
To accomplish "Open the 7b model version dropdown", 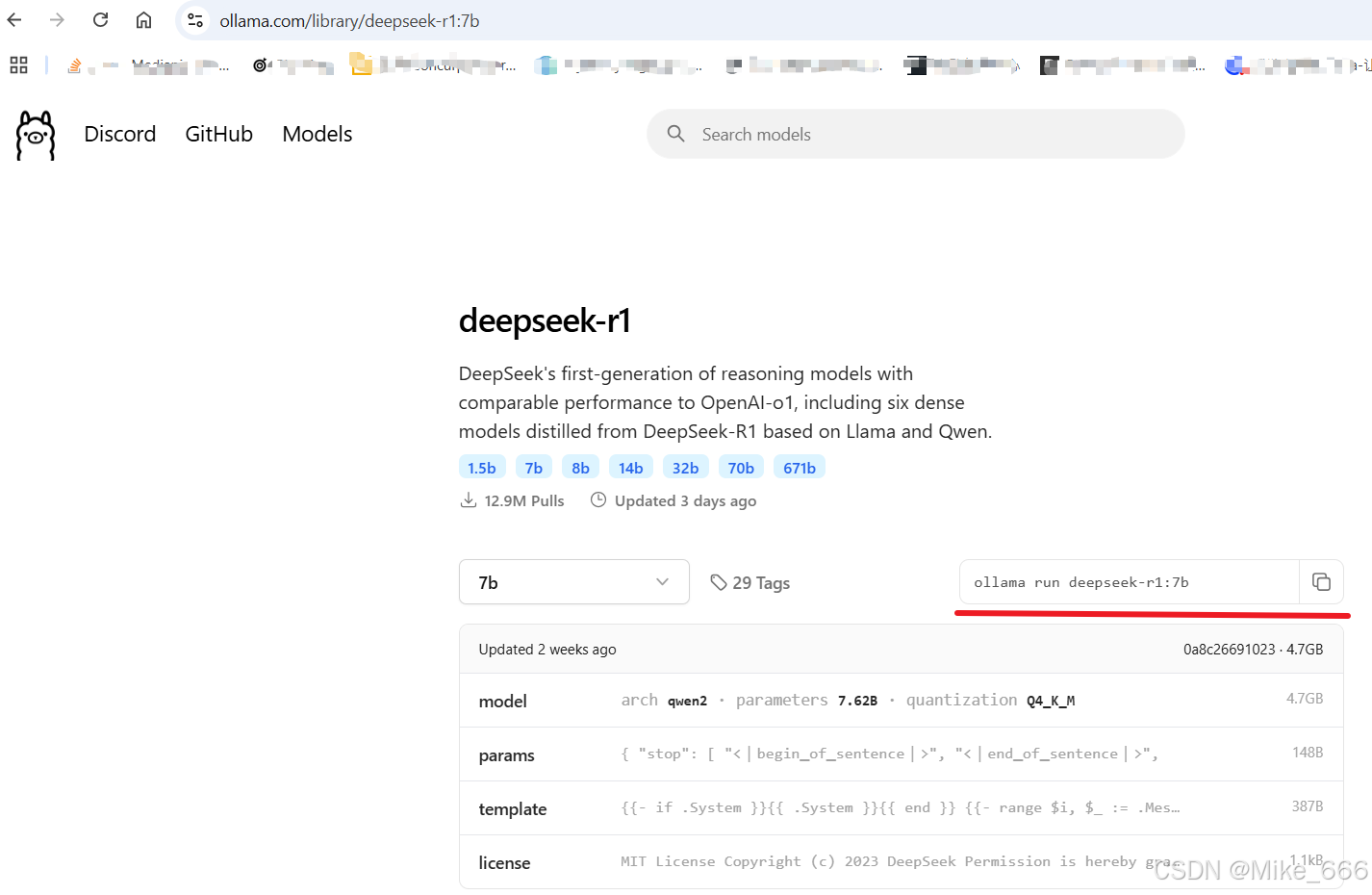I will (x=574, y=582).
